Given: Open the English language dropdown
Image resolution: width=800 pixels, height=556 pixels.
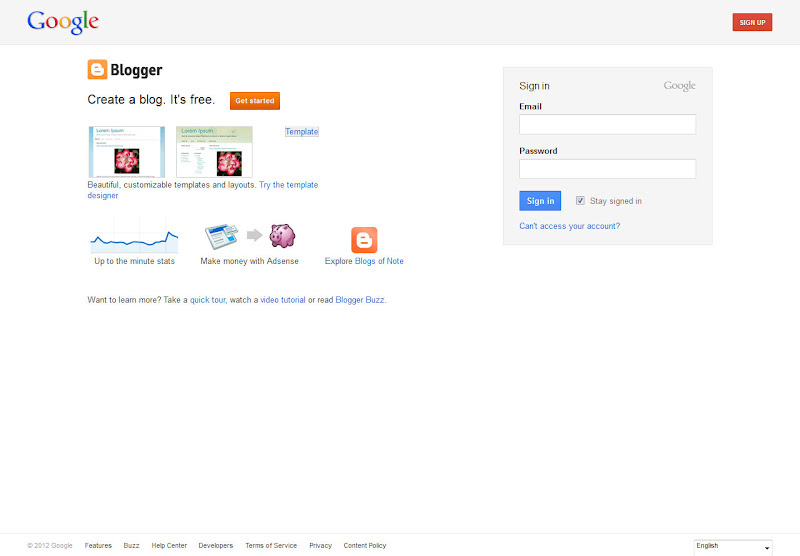Looking at the screenshot, I should (x=733, y=547).
